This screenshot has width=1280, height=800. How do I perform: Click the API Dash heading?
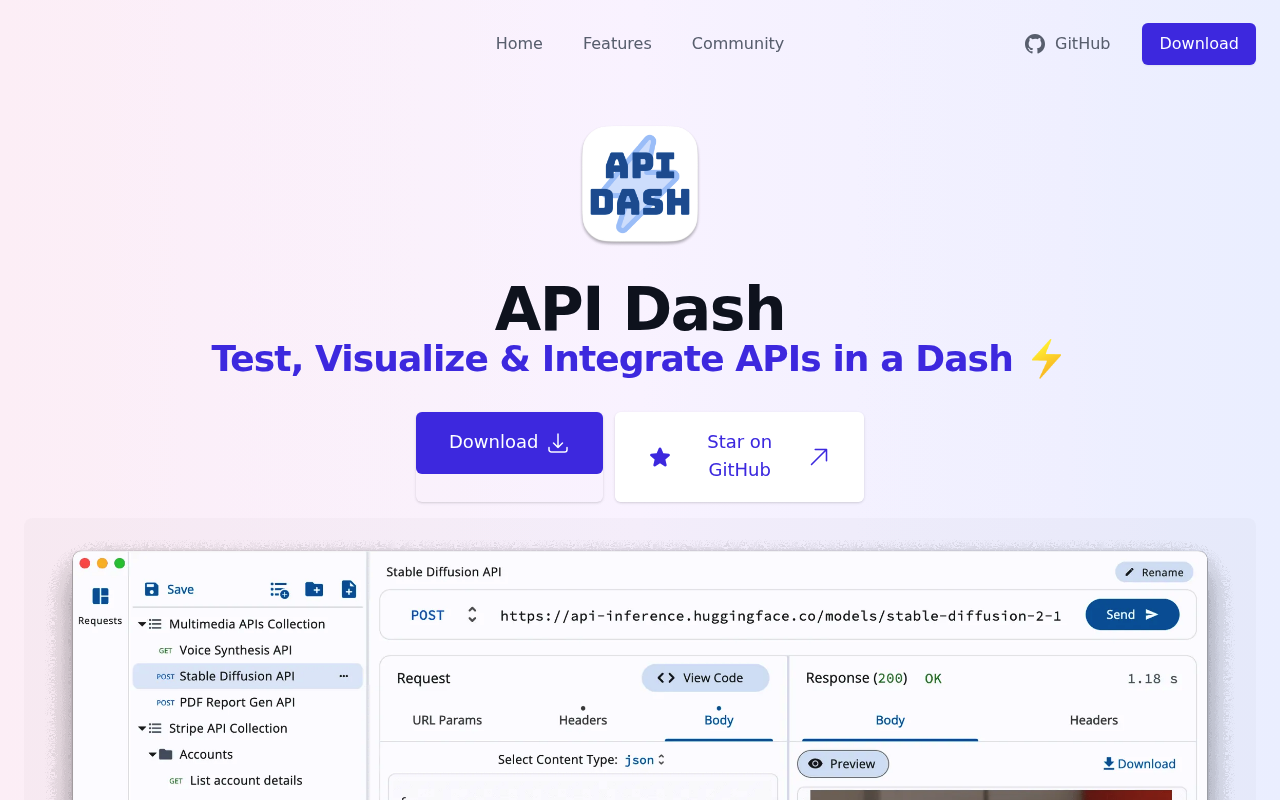[640, 309]
